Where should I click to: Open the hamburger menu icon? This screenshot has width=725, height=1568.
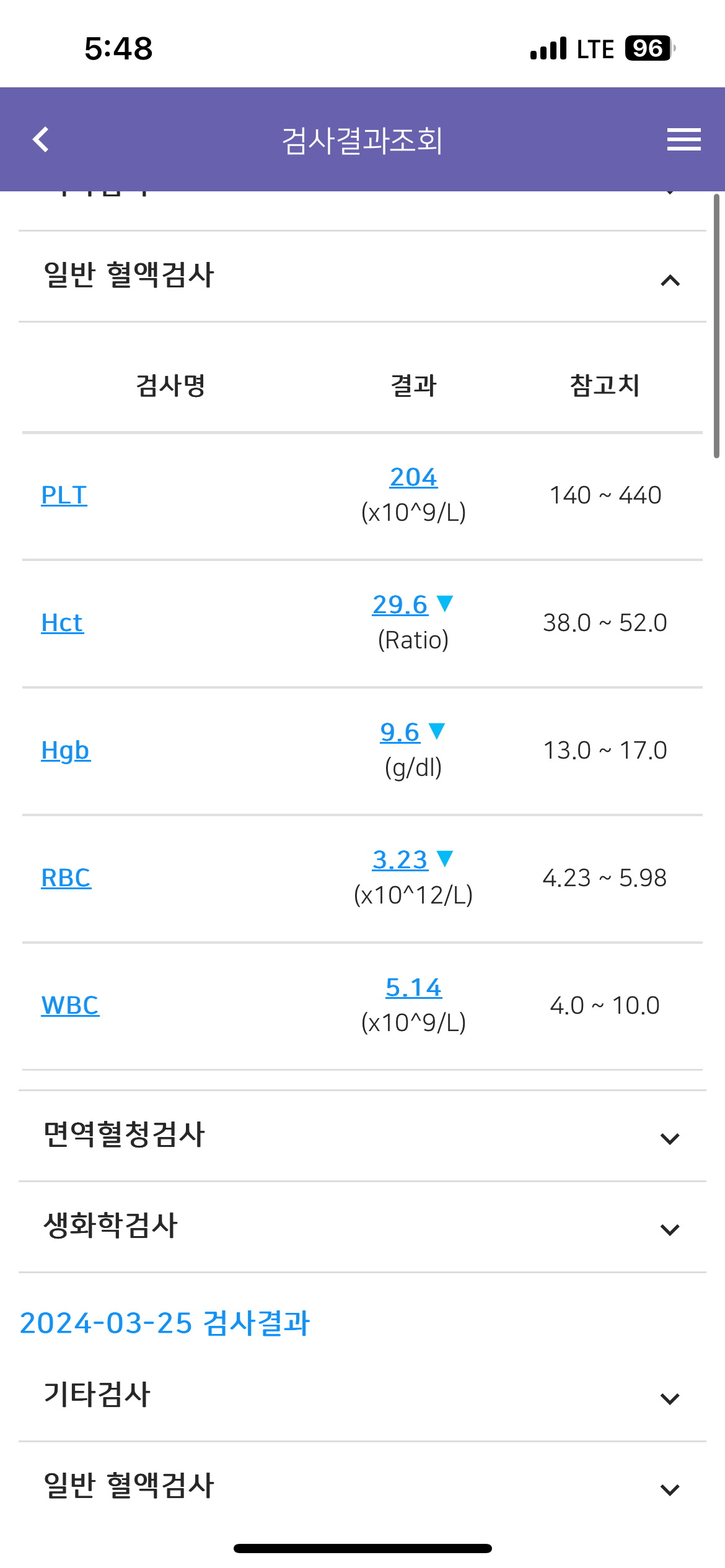683,139
